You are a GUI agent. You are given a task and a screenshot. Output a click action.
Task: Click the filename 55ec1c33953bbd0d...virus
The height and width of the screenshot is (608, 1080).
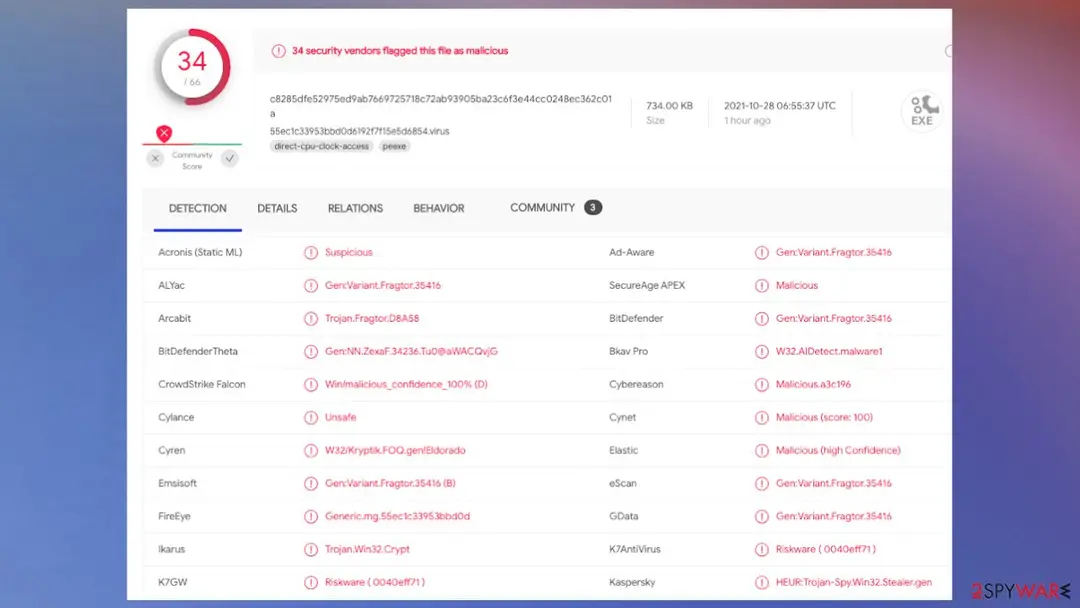point(360,131)
